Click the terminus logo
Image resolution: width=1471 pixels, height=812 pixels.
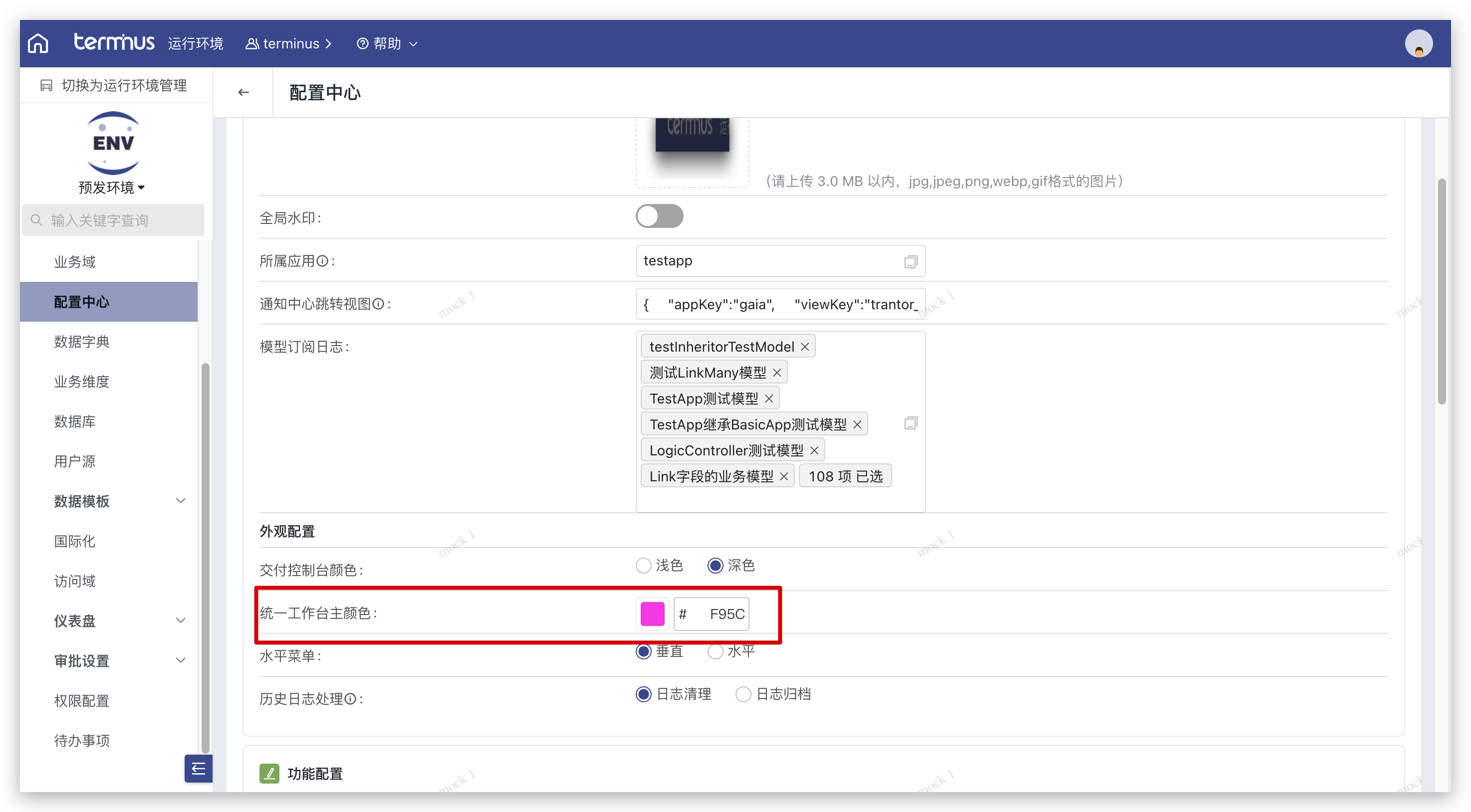[x=114, y=42]
